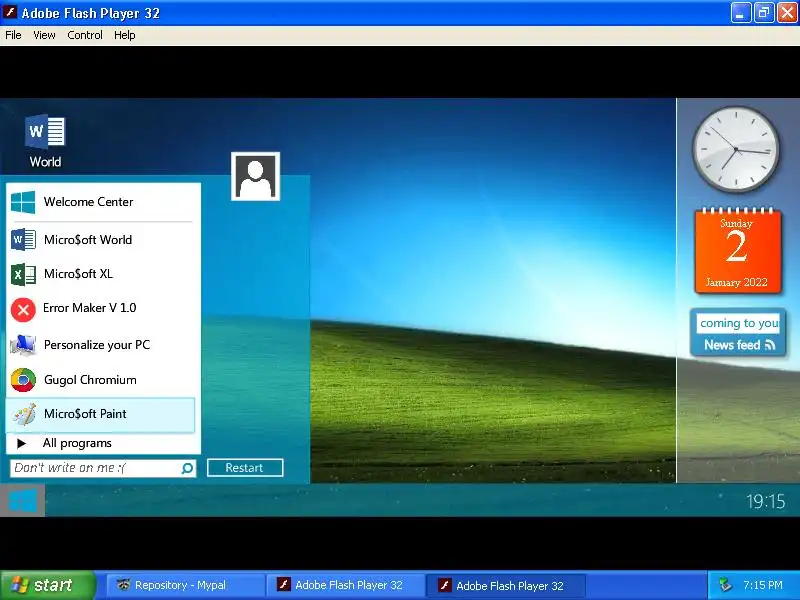Click the active Adobe Flash Player 32 taskbar button

506,585
